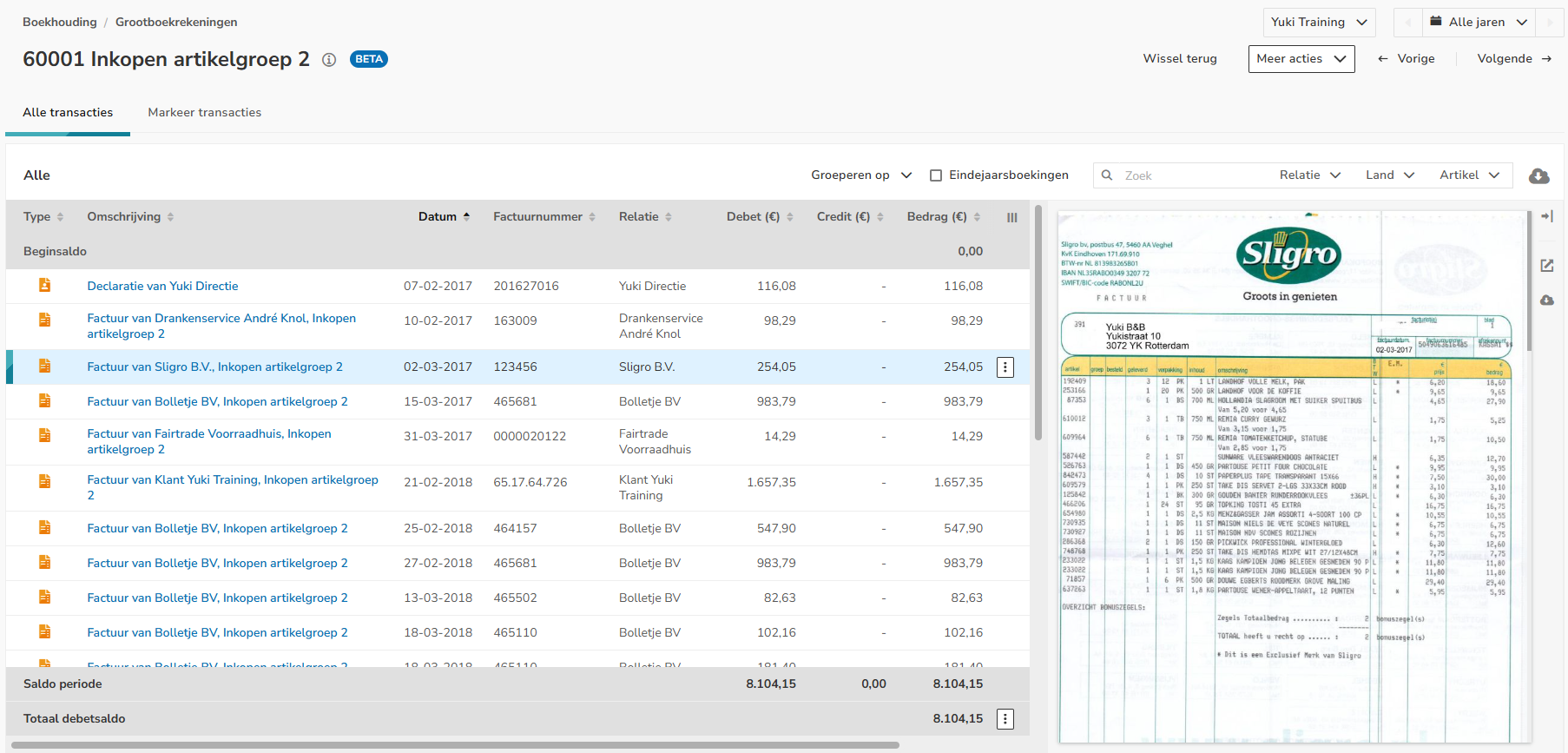Click the Wissel terug button
The image size is (1568, 753).
pos(1179,59)
